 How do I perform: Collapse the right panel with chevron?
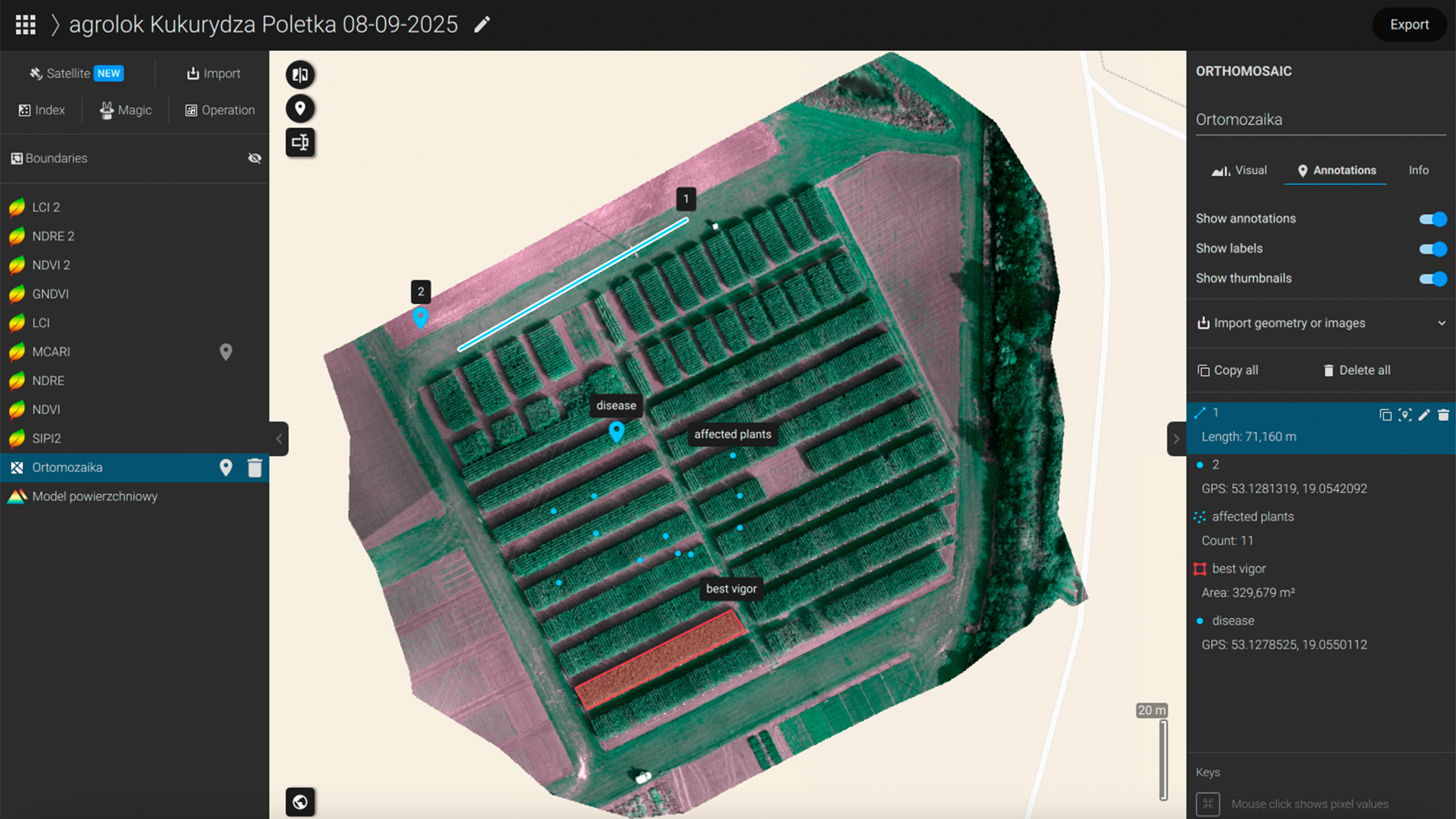(x=1176, y=438)
